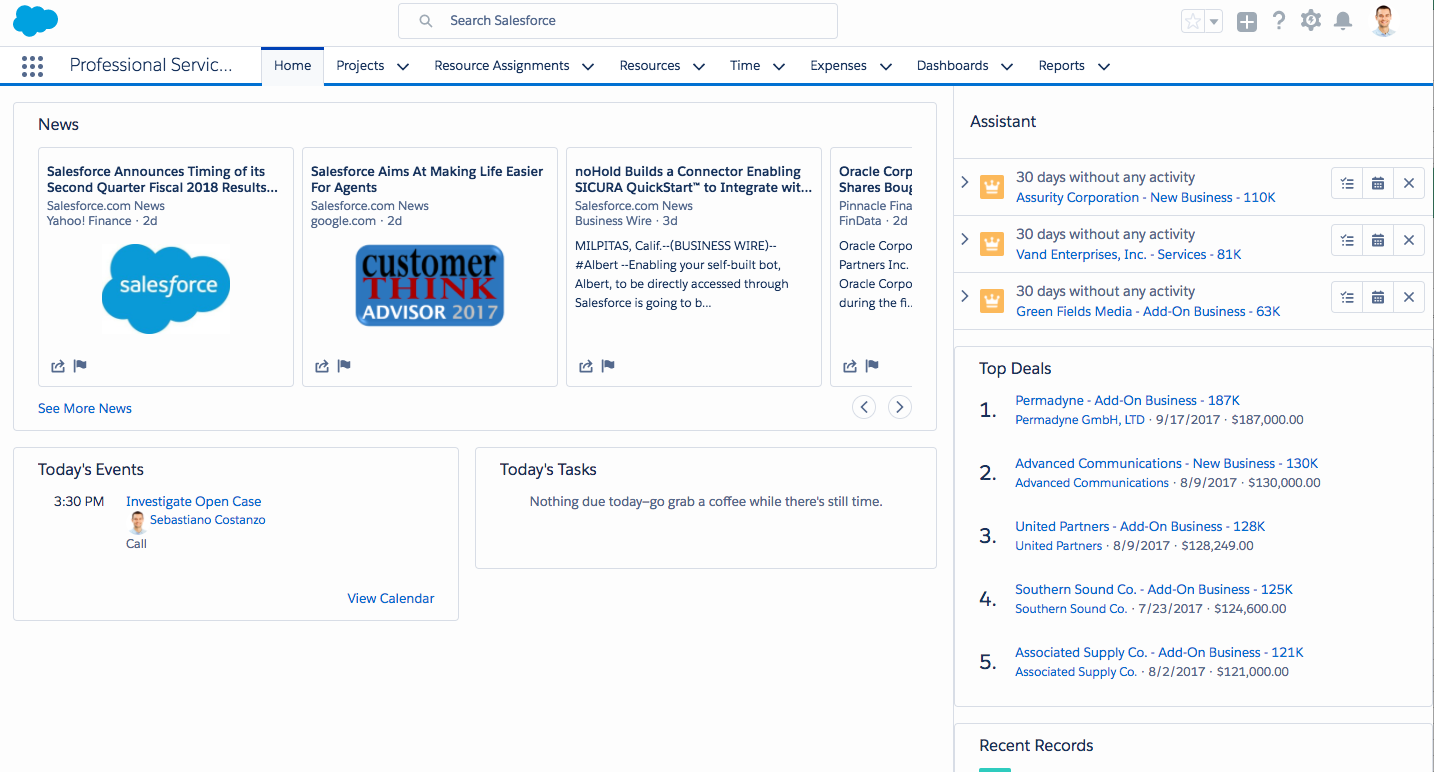This screenshot has width=1434, height=772.
Task: Show next news articles with right arrow
Action: [900, 407]
